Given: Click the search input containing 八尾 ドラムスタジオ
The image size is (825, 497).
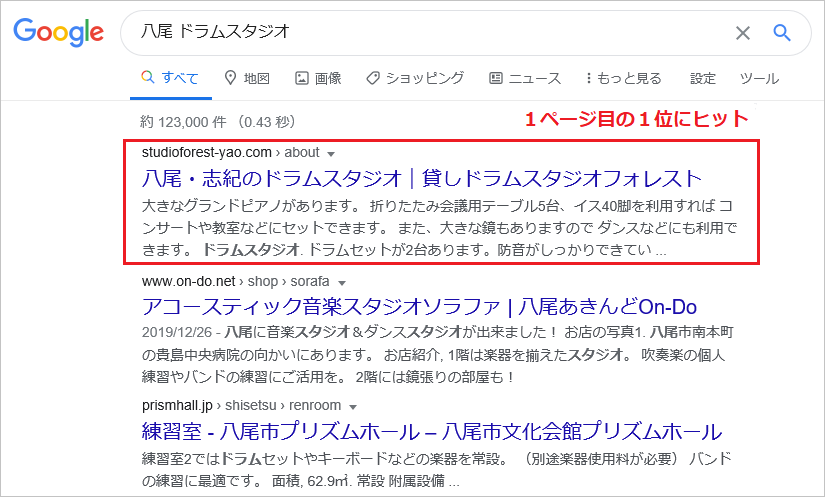Looking at the screenshot, I should [420, 33].
